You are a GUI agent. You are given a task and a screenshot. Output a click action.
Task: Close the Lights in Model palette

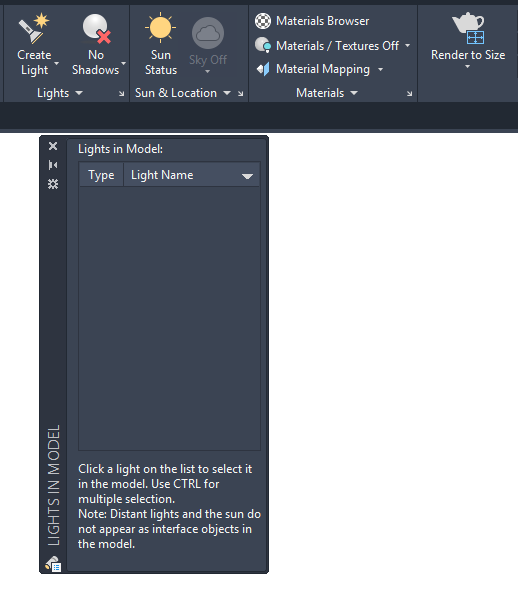coord(53,146)
